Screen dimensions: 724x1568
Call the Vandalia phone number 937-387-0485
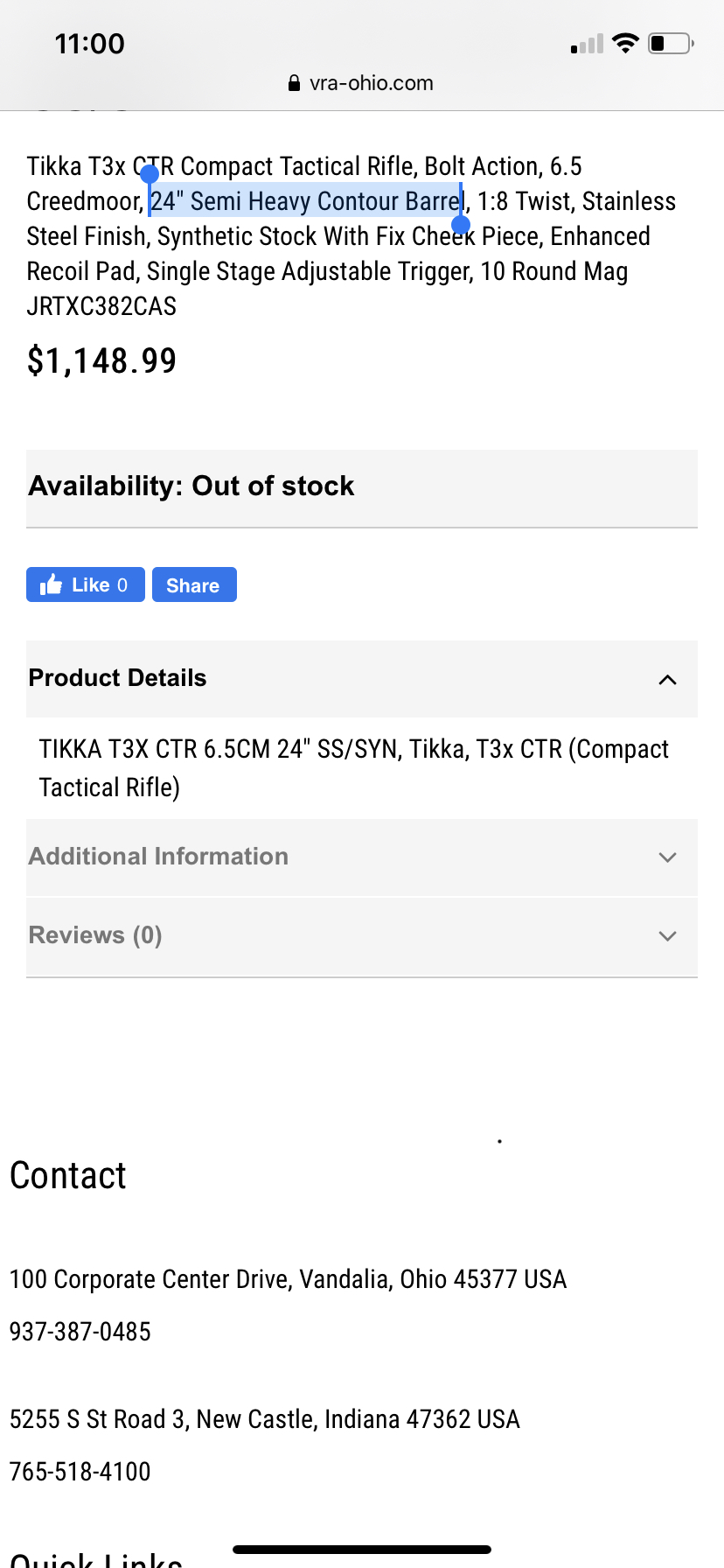point(80,1332)
